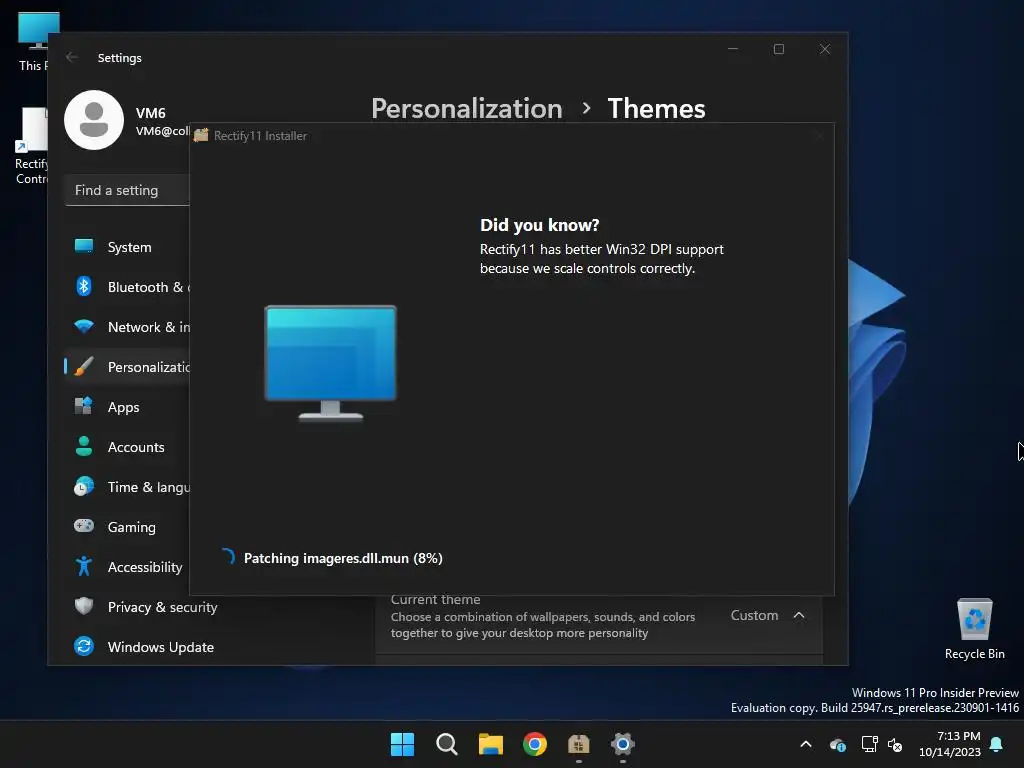Click the Settings back arrow
The width and height of the screenshot is (1024, 768).
[x=72, y=57]
